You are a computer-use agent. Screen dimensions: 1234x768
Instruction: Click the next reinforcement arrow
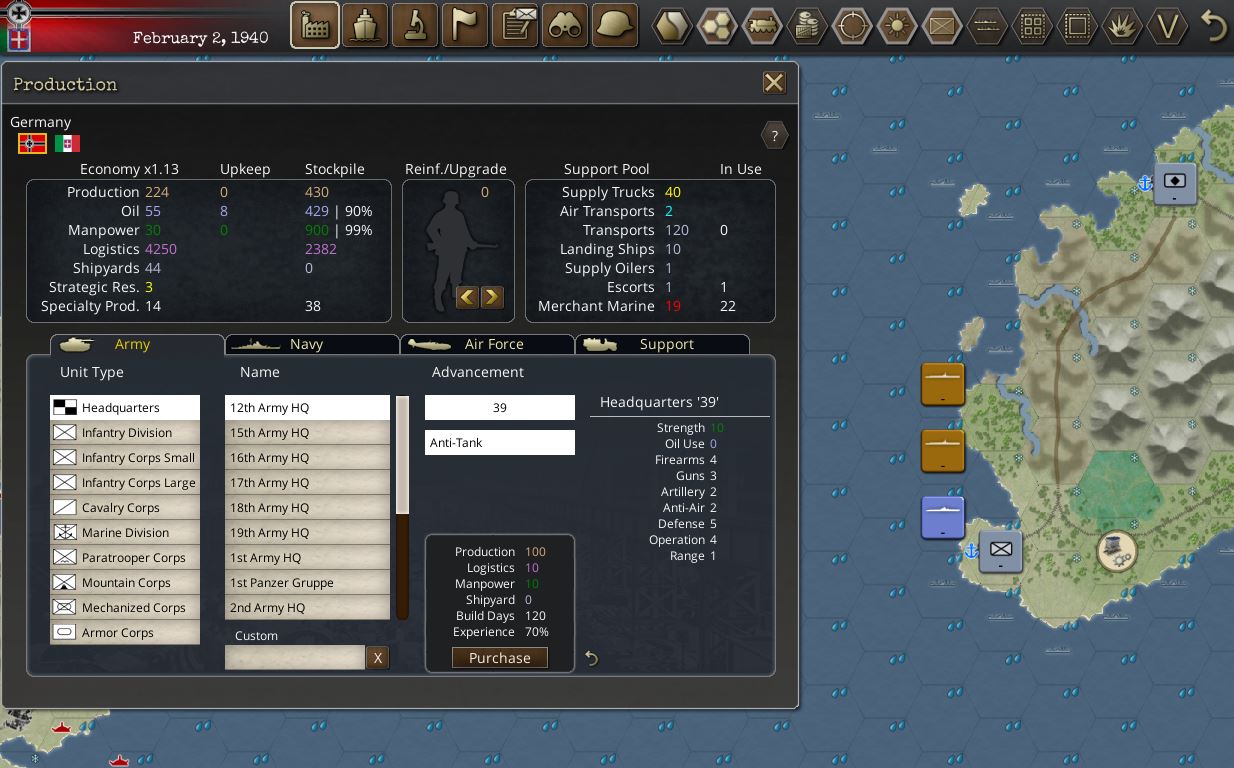(491, 297)
